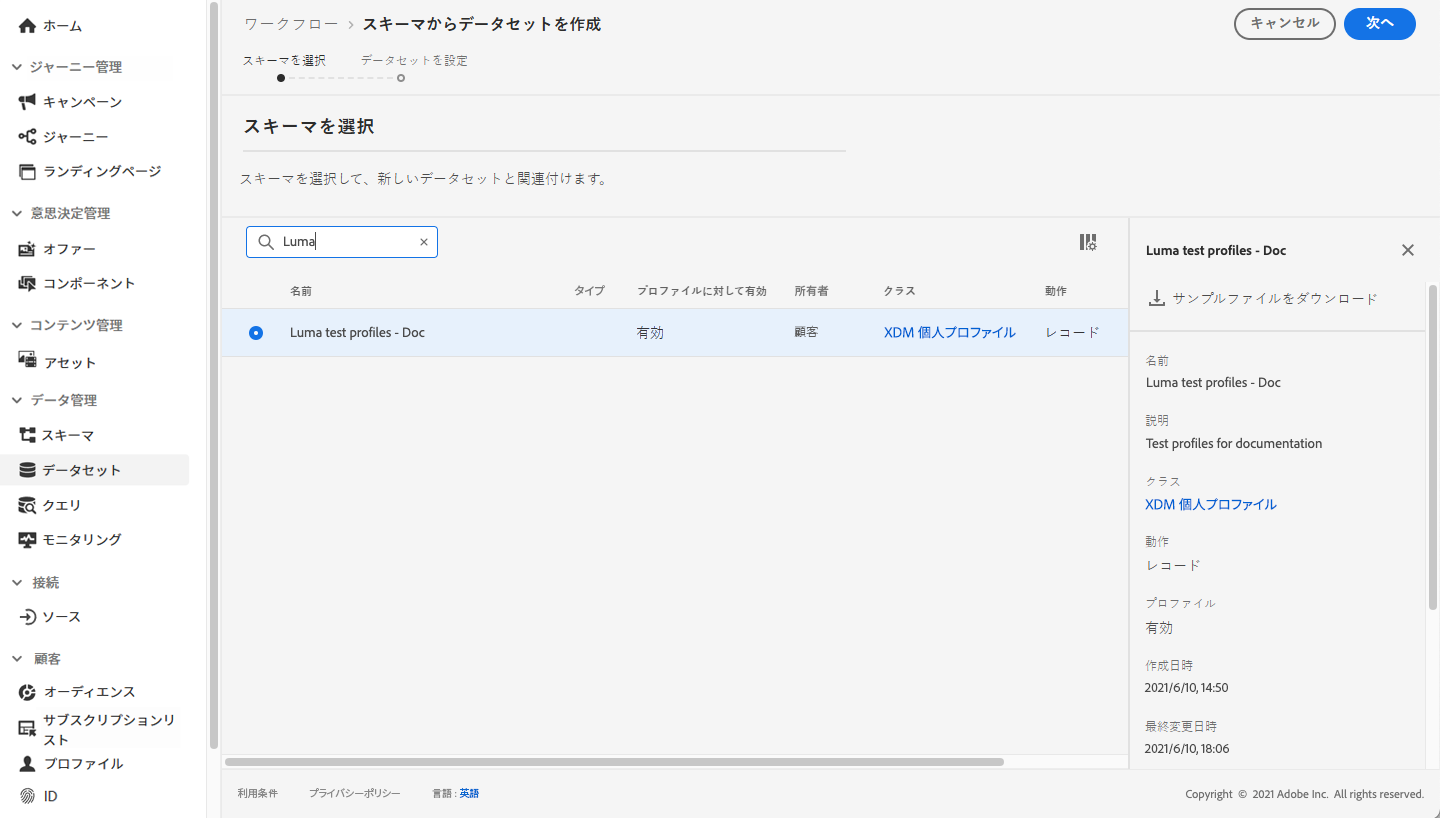
Task: Click the キャンセル button
Action: pos(1285,24)
